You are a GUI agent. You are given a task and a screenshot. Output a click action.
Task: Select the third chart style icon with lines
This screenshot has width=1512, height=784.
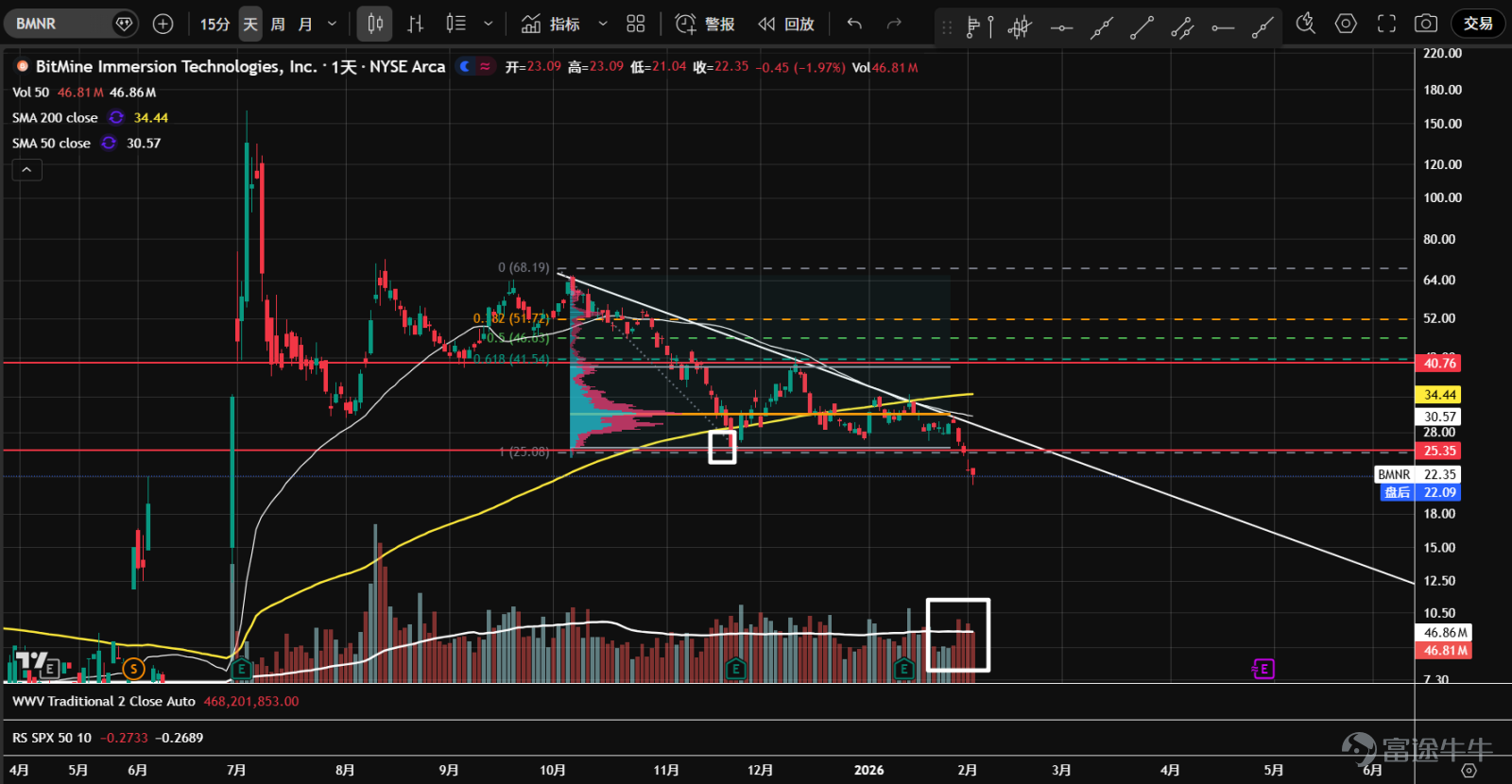[455, 24]
